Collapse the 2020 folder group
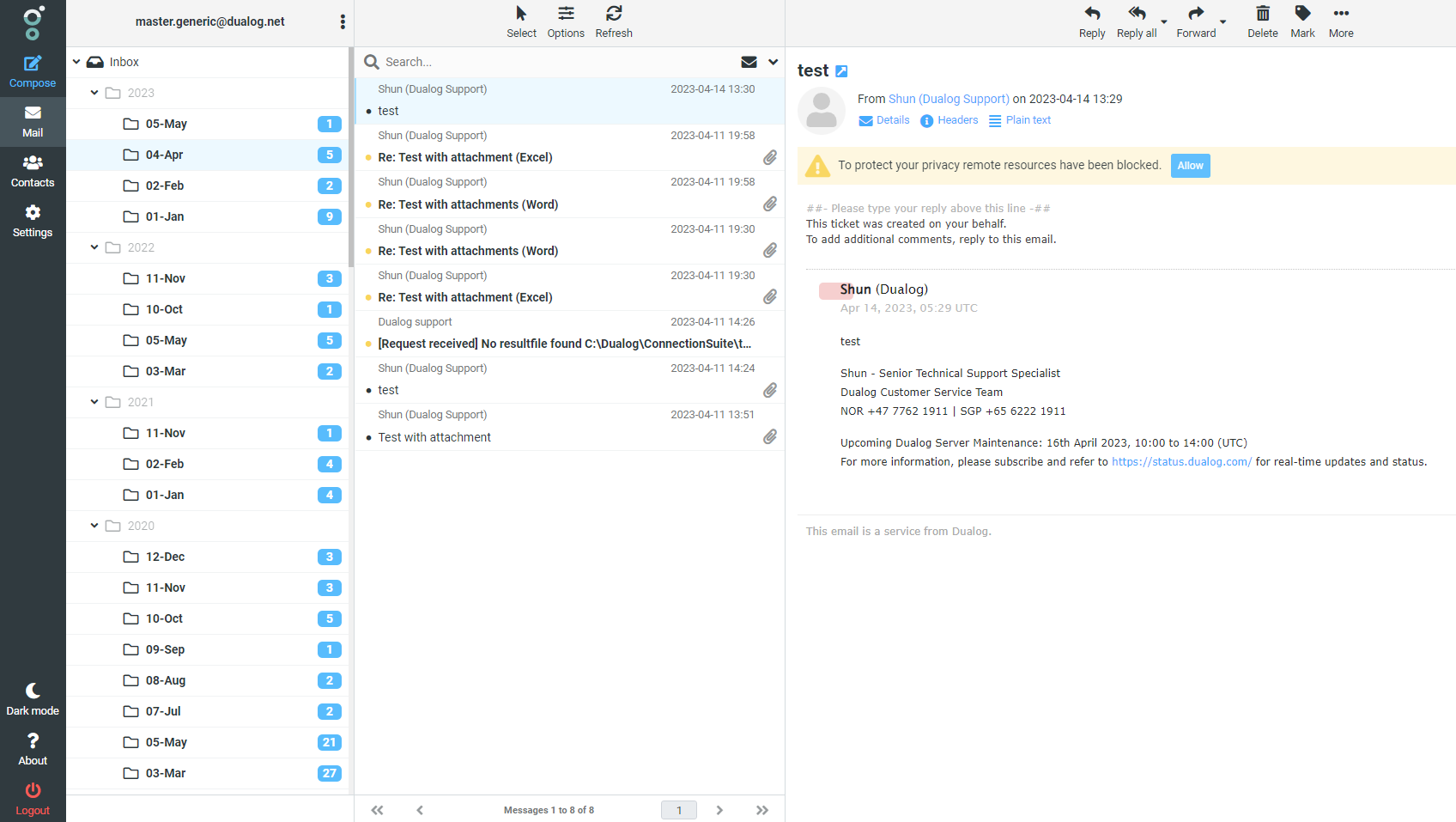 [x=94, y=526]
